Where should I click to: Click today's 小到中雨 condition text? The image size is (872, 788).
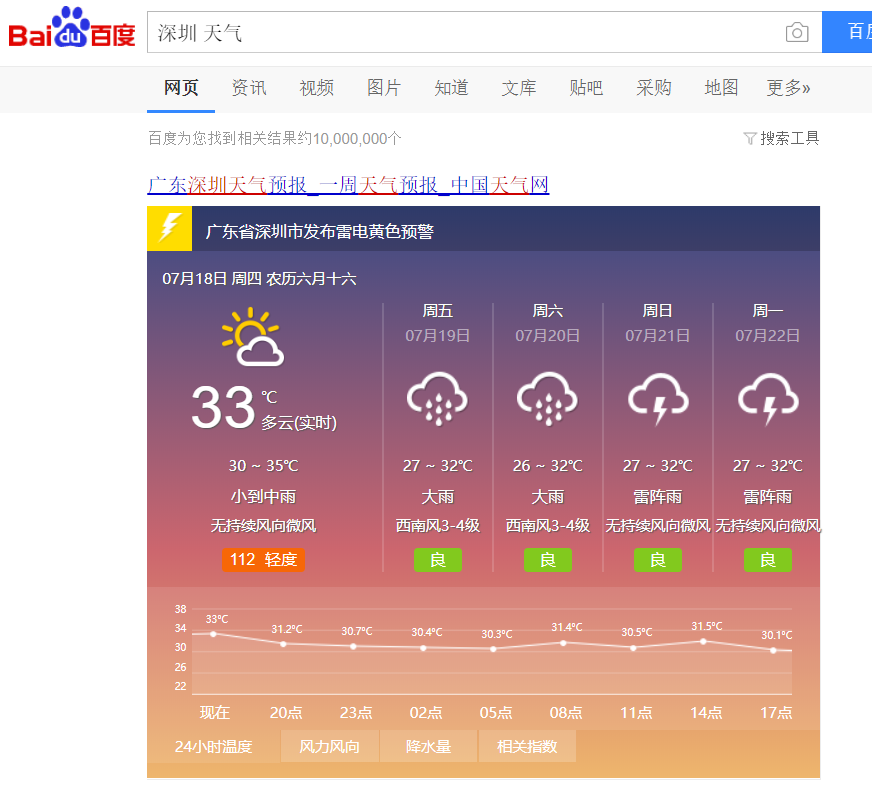[264, 496]
